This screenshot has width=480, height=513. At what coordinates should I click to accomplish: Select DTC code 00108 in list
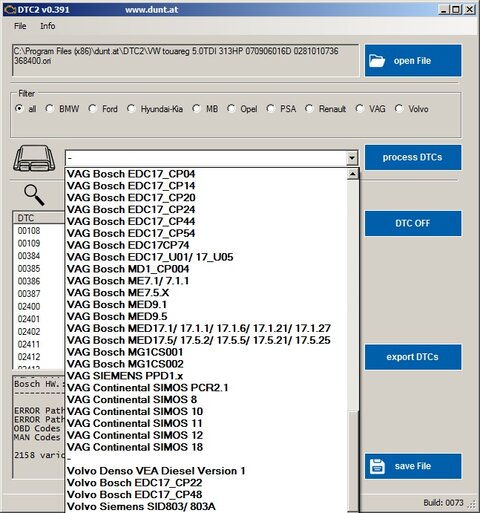[x=29, y=231]
